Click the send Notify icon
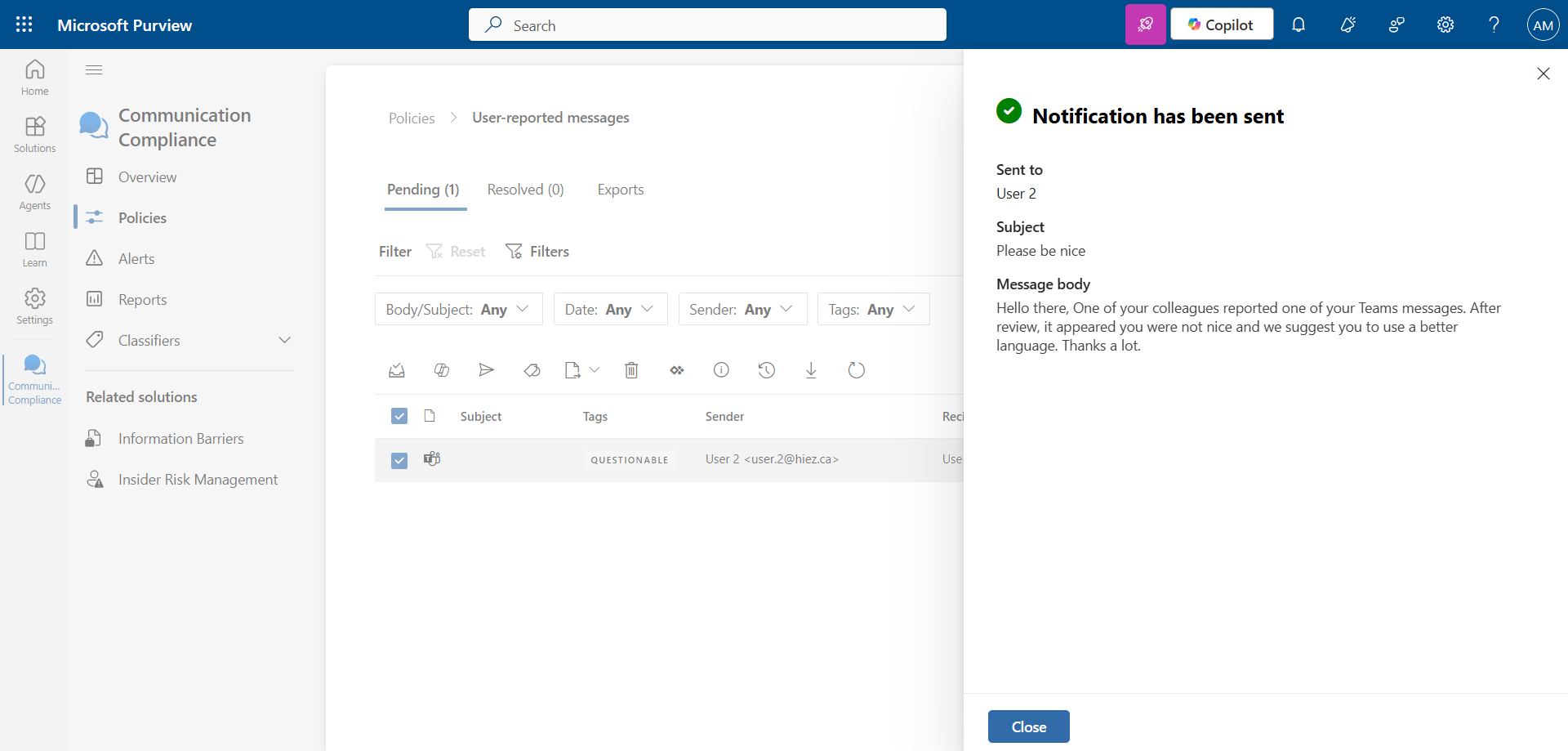The width and height of the screenshot is (1568, 751). [x=486, y=371]
